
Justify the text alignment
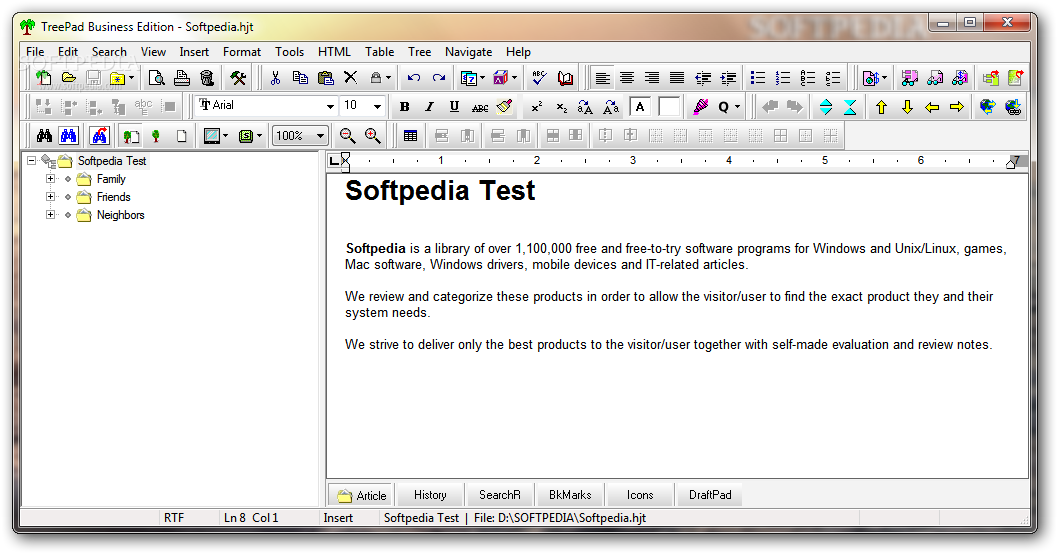click(677, 78)
